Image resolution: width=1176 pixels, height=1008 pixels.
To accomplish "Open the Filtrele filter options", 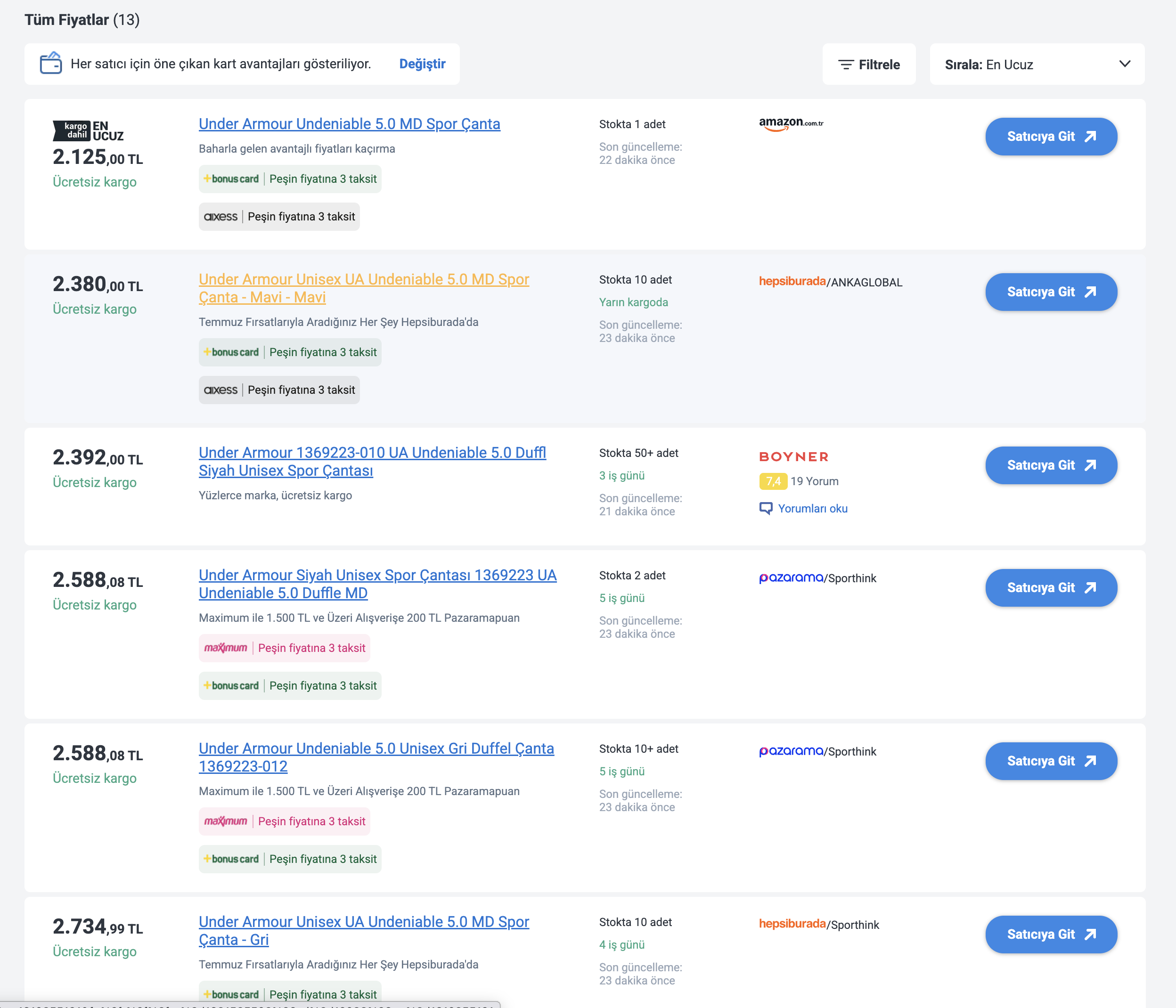I will (868, 64).
